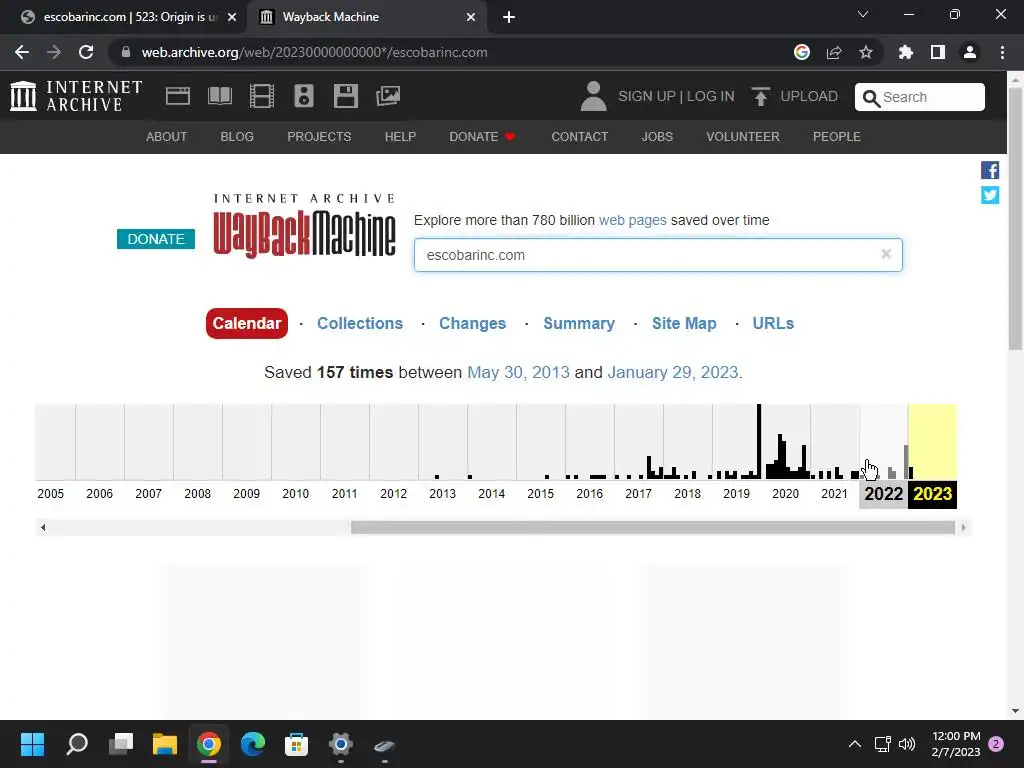Open January 29, 2023 capture link
Screen dimensions: 1024x768
click(673, 372)
